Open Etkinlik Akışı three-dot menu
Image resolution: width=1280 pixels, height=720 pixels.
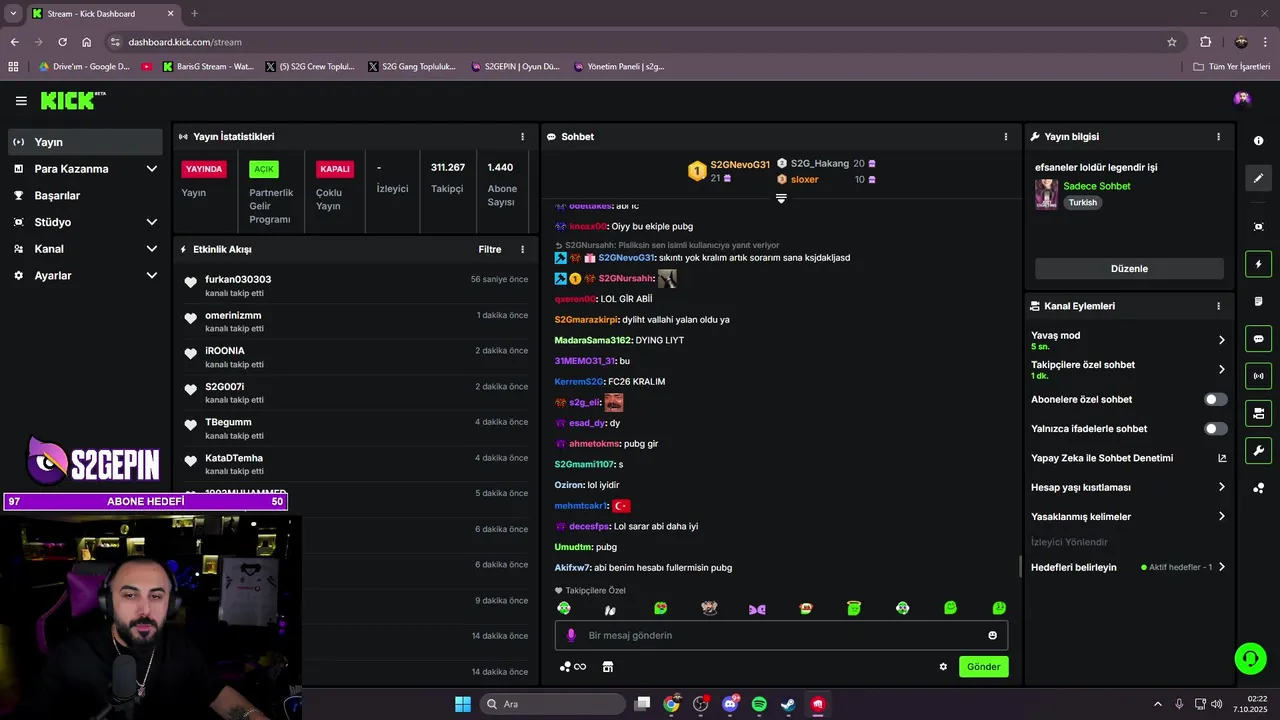[x=522, y=249]
